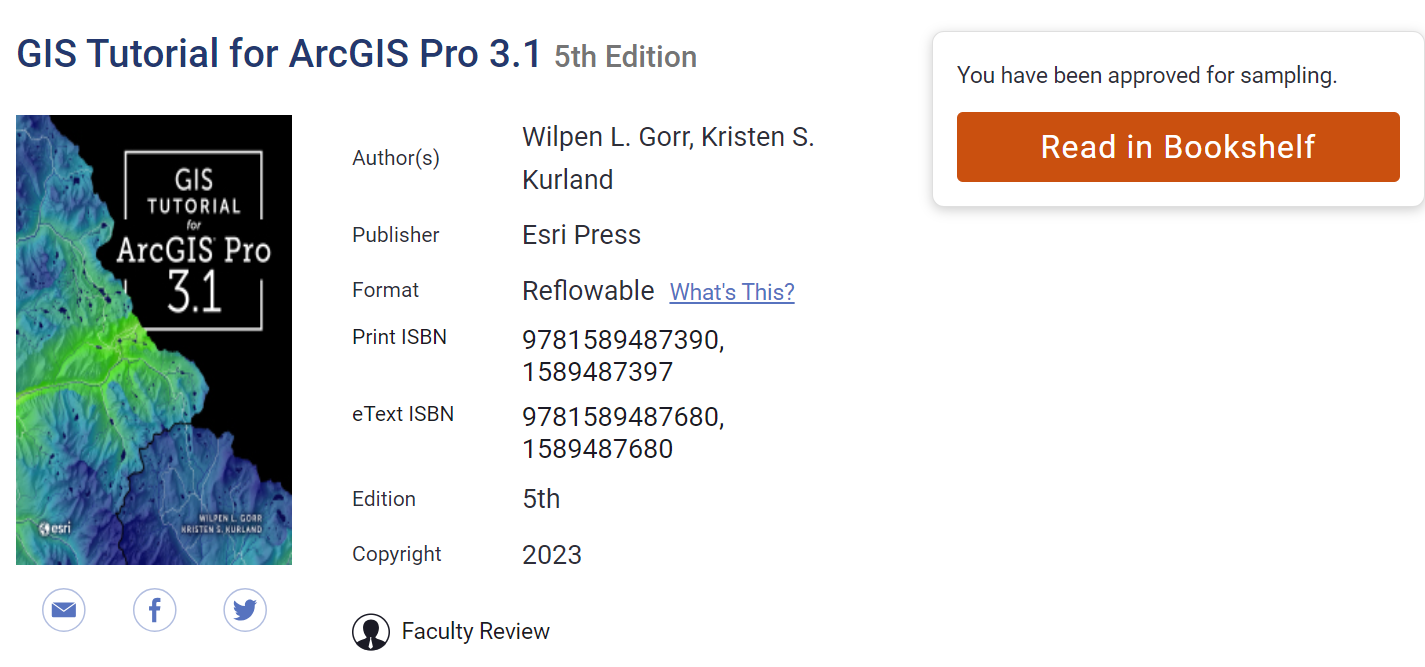This screenshot has width=1425, height=667.
Task: Click the eText ISBN 9781589487680
Action: pyautogui.click(x=620, y=416)
